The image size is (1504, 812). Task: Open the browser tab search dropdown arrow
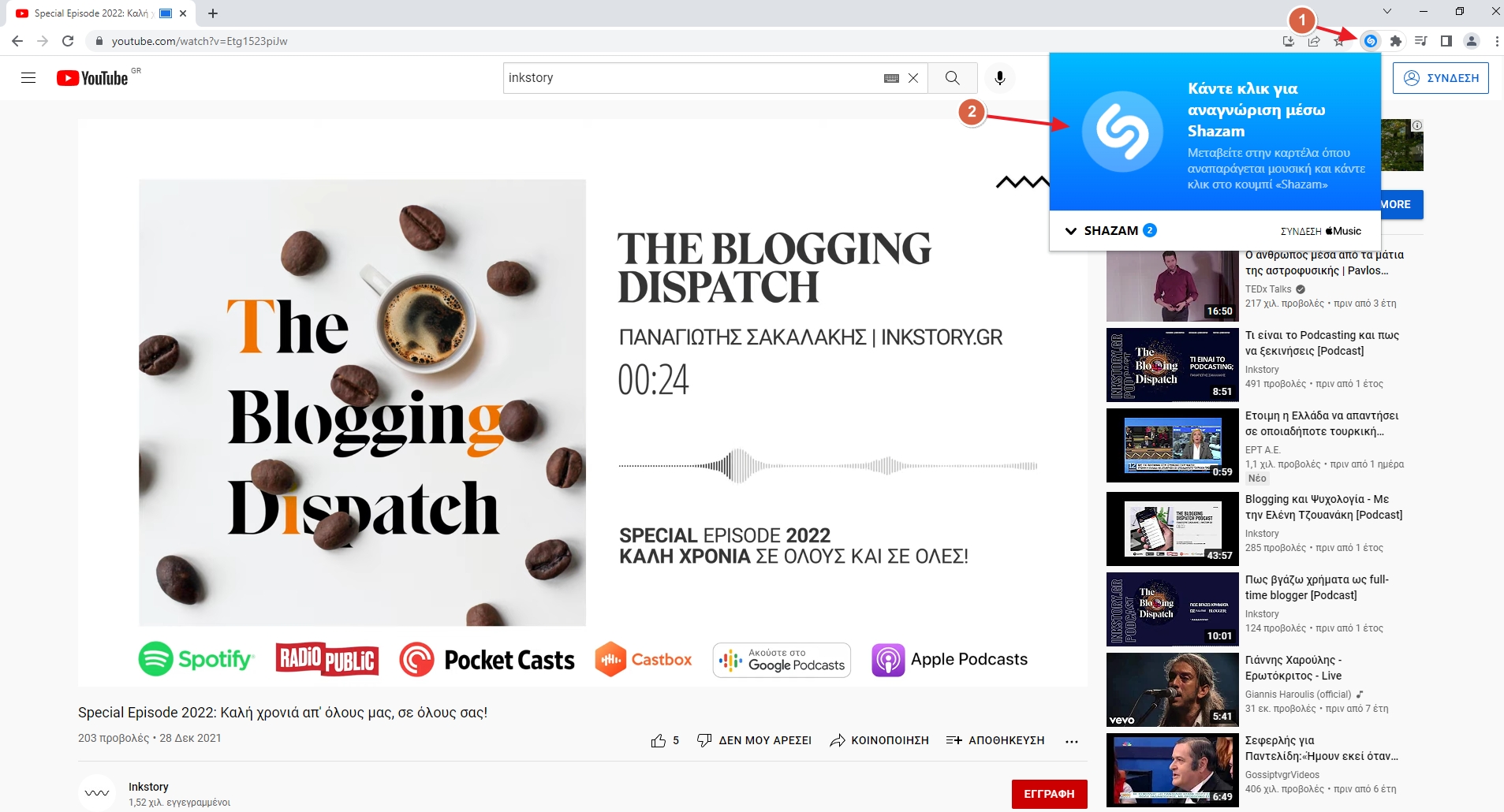click(1388, 11)
